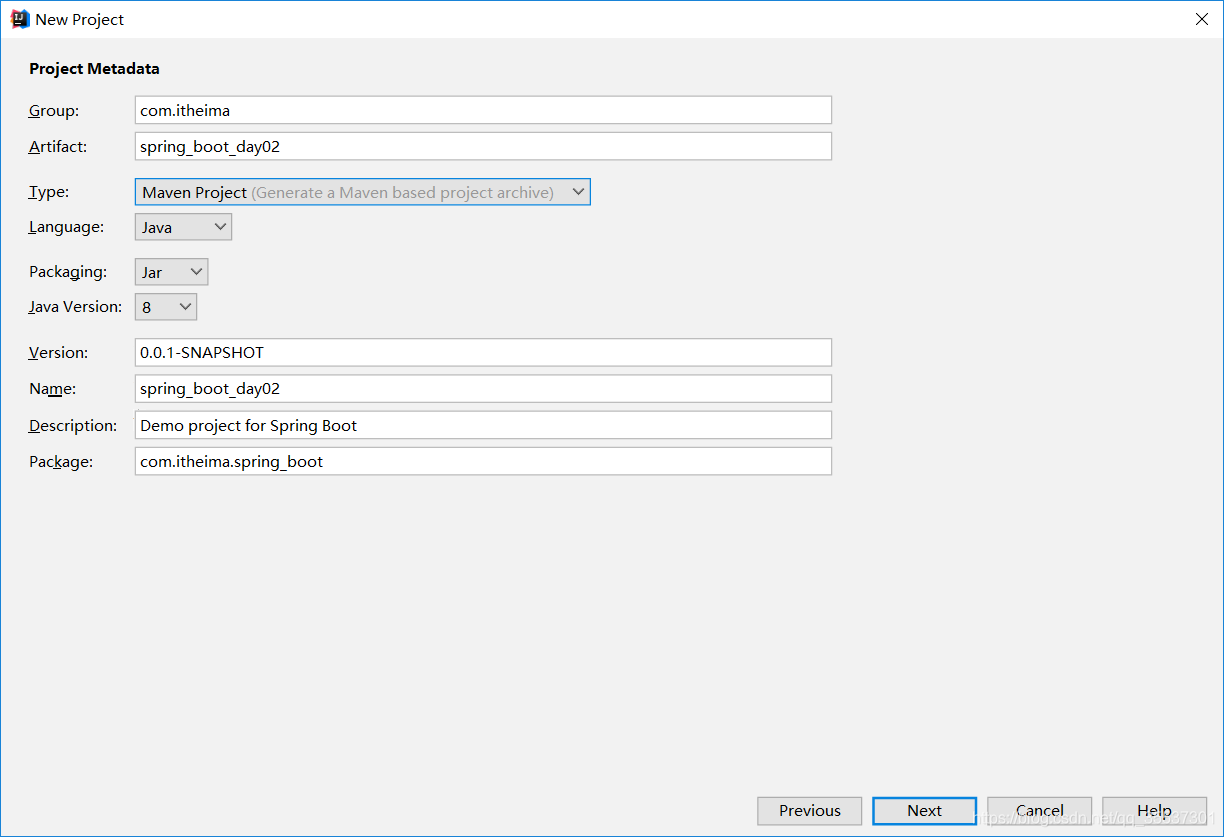Click the Java Version label
The width and height of the screenshot is (1224, 837).
[x=75, y=307]
